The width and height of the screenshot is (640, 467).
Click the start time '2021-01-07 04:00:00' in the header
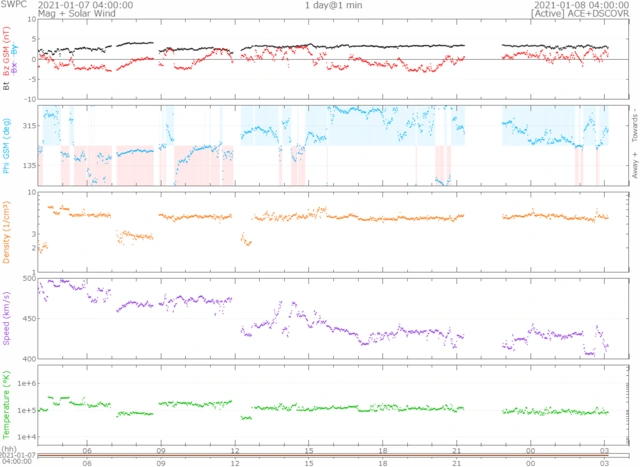tap(85, 5)
